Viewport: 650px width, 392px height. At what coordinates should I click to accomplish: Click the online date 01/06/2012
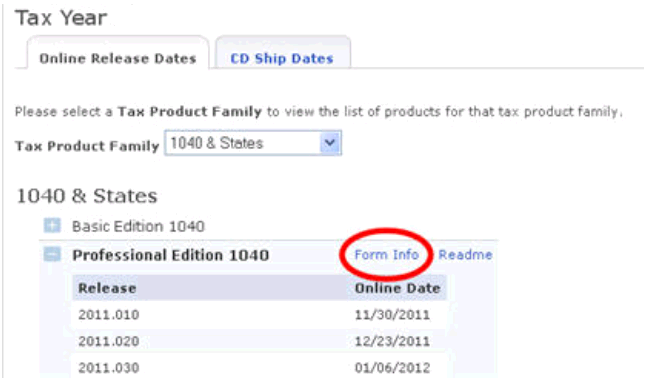tap(392, 368)
